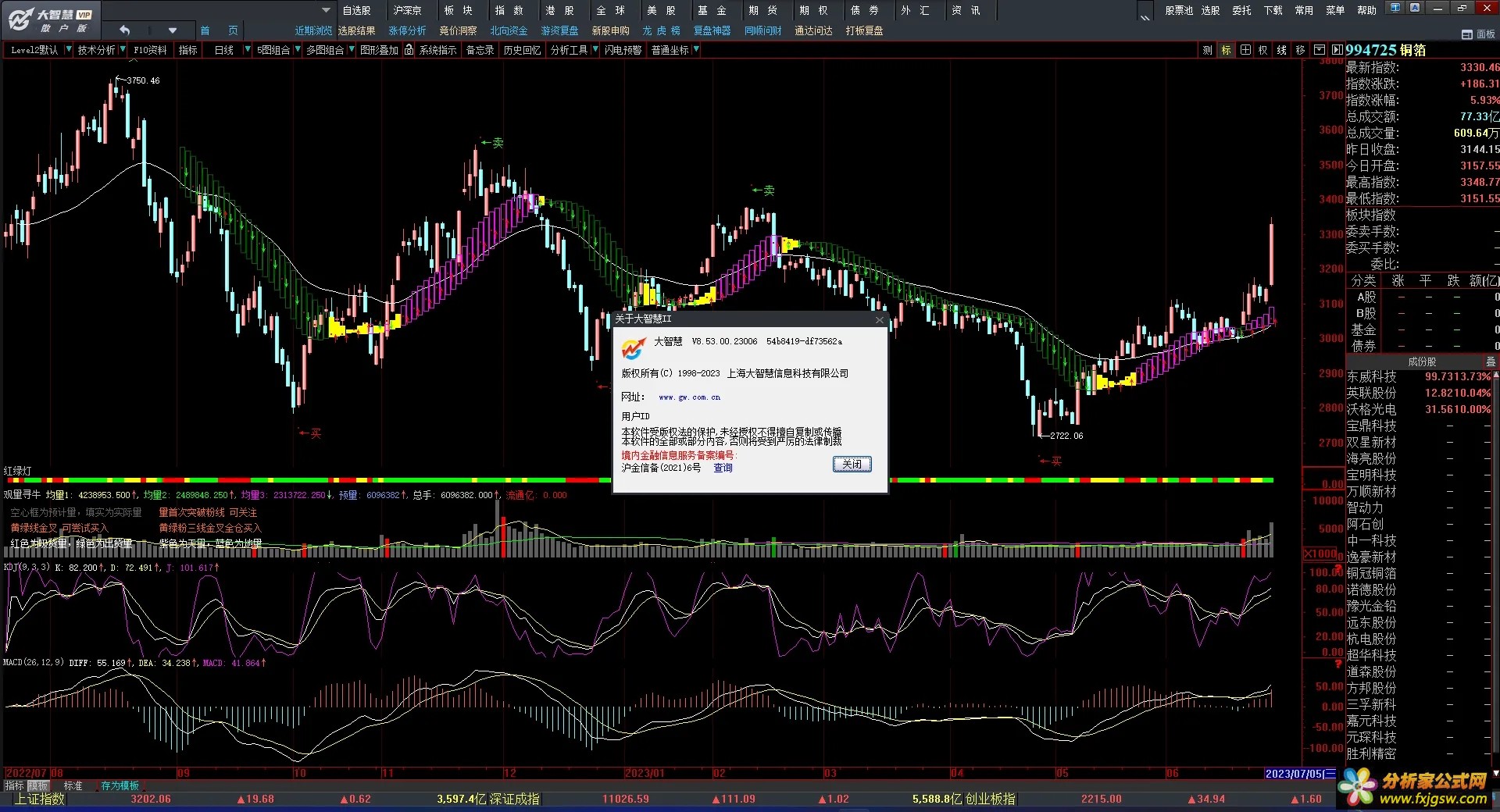This screenshot has width=1500, height=812.
Task: Click the back arrow navigation icon
Action: [125, 30]
